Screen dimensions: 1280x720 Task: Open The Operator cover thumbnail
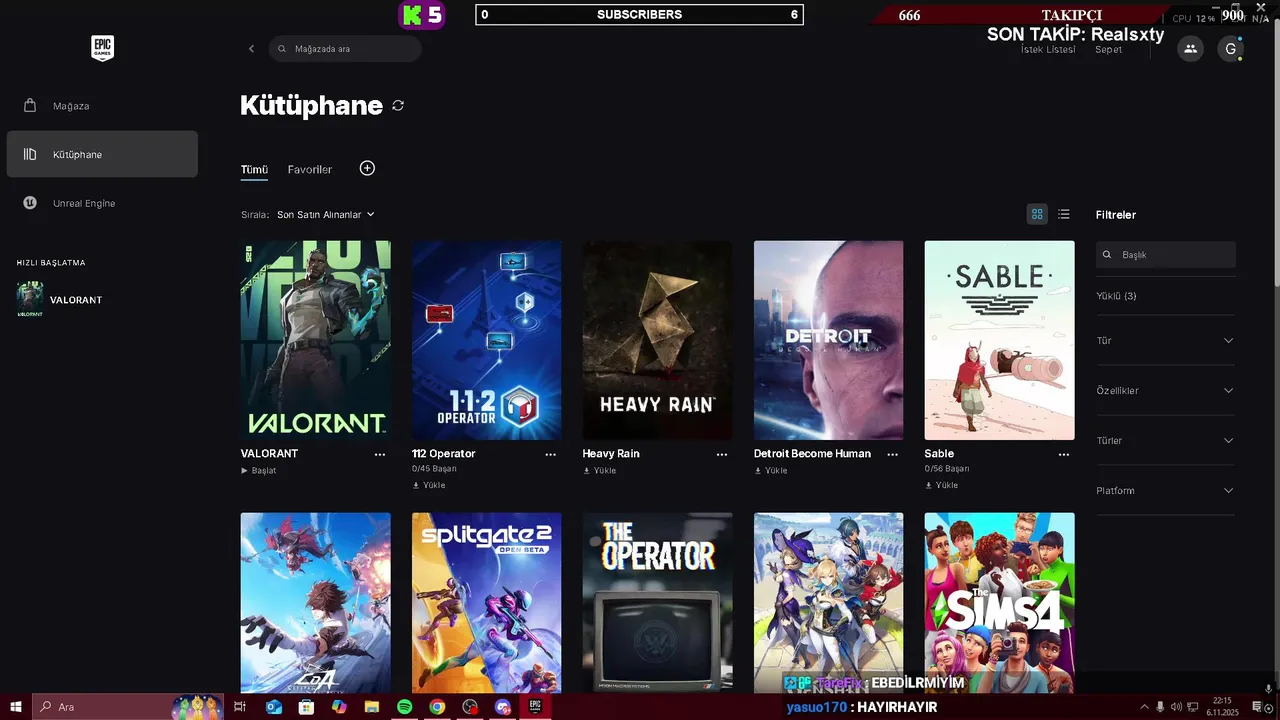[657, 603]
